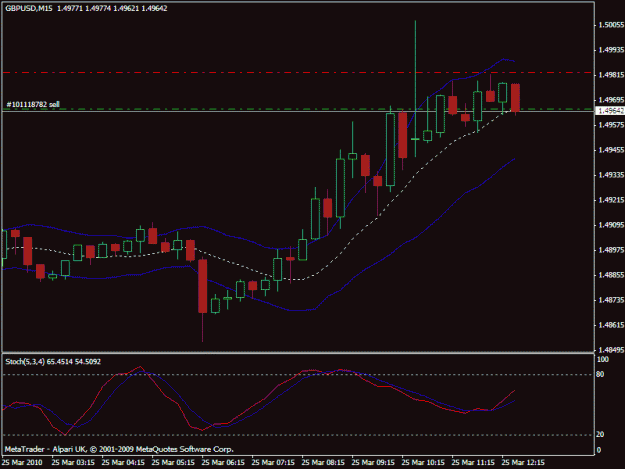Click the 25 Mar 09:15 time label
The image size is (625, 469).
click(373, 463)
